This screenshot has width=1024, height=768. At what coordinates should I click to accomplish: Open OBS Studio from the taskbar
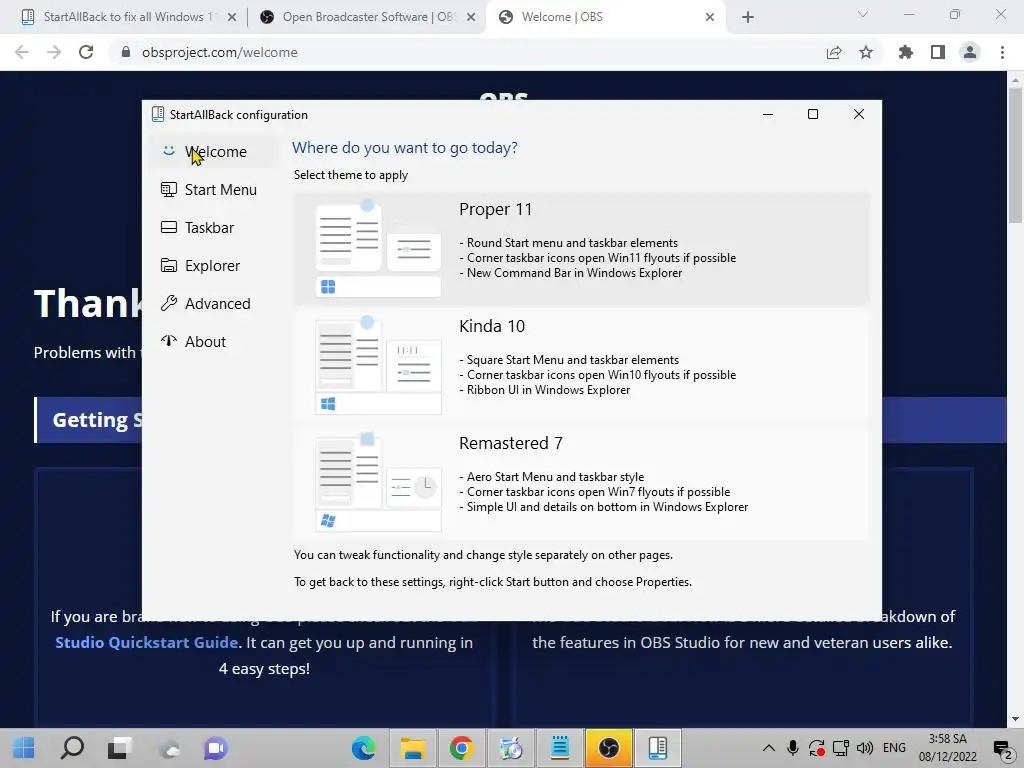(x=609, y=748)
